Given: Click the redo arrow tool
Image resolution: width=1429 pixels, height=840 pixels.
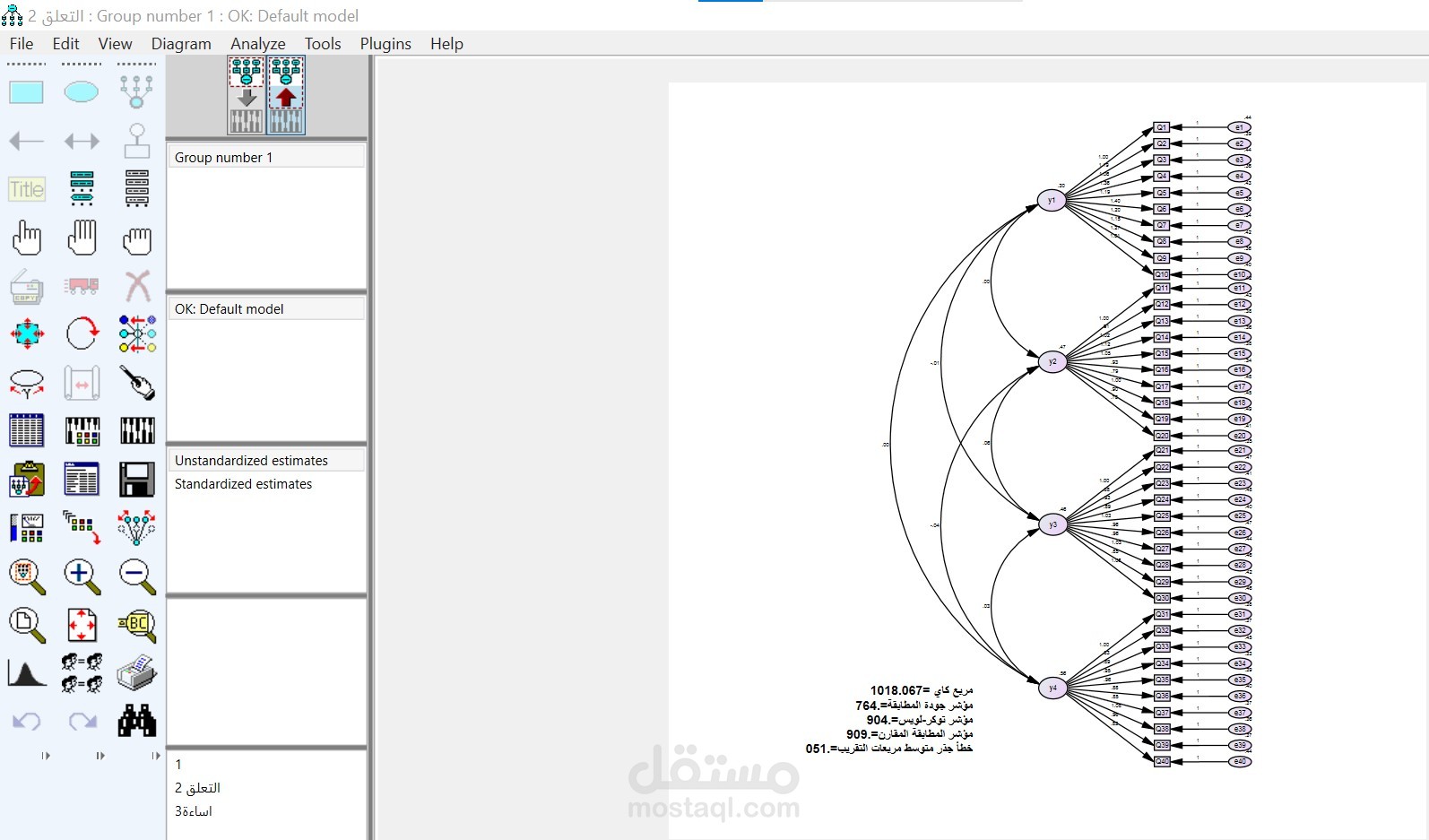Looking at the screenshot, I should tap(82, 721).
